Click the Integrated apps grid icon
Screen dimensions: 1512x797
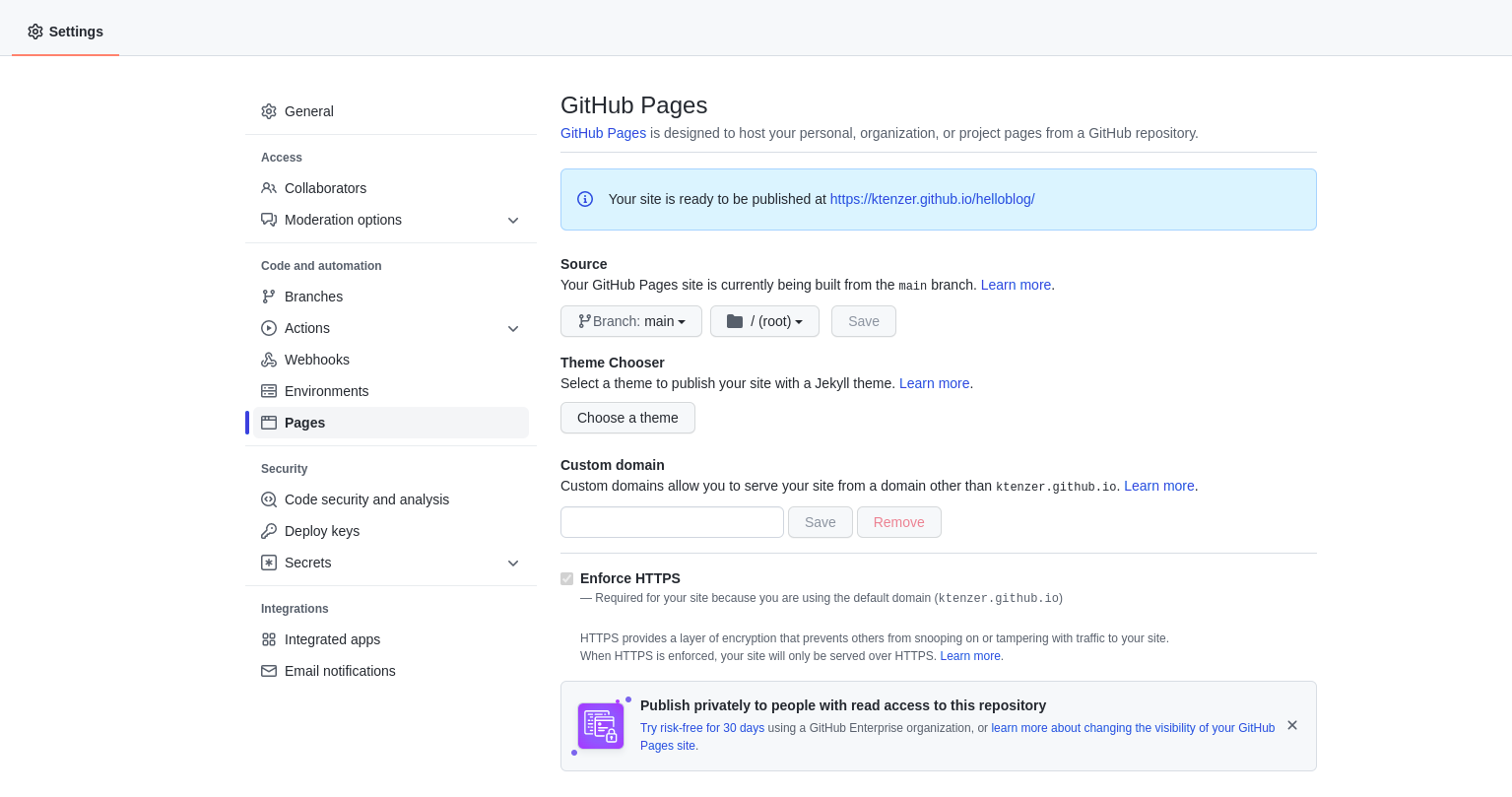pos(269,639)
